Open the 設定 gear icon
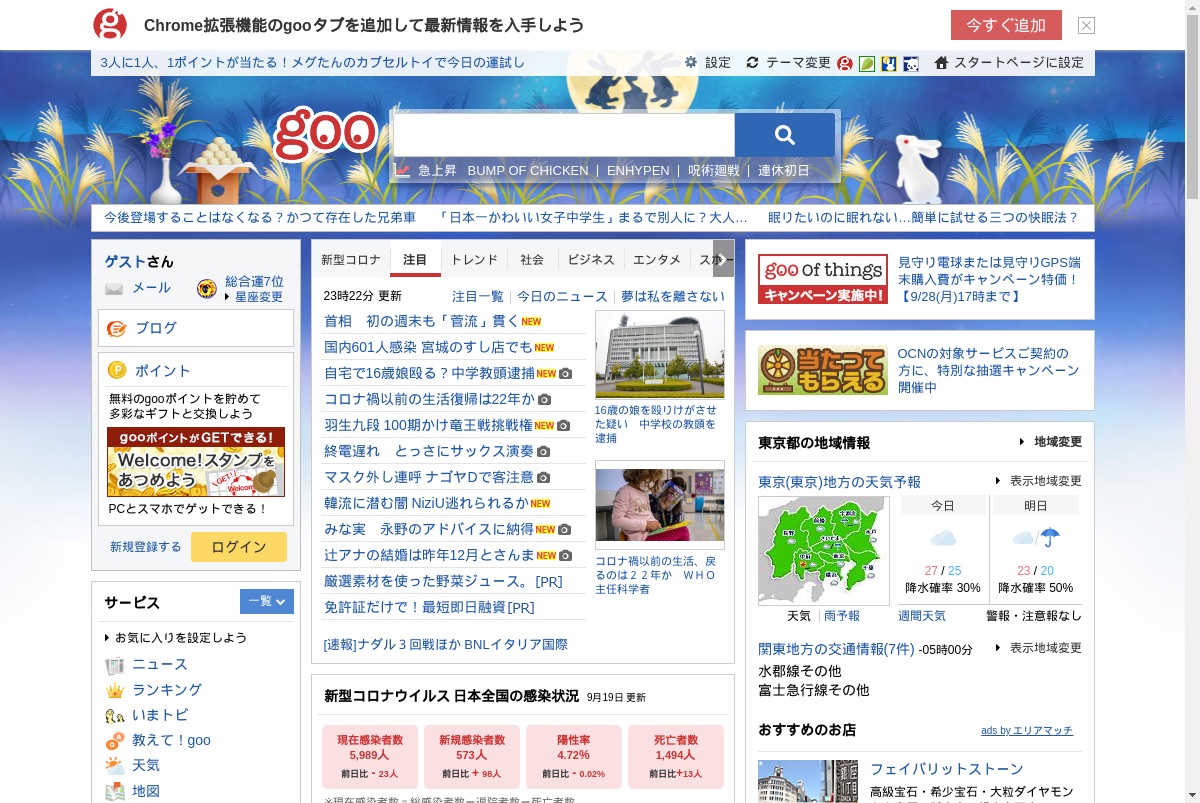 [691, 62]
